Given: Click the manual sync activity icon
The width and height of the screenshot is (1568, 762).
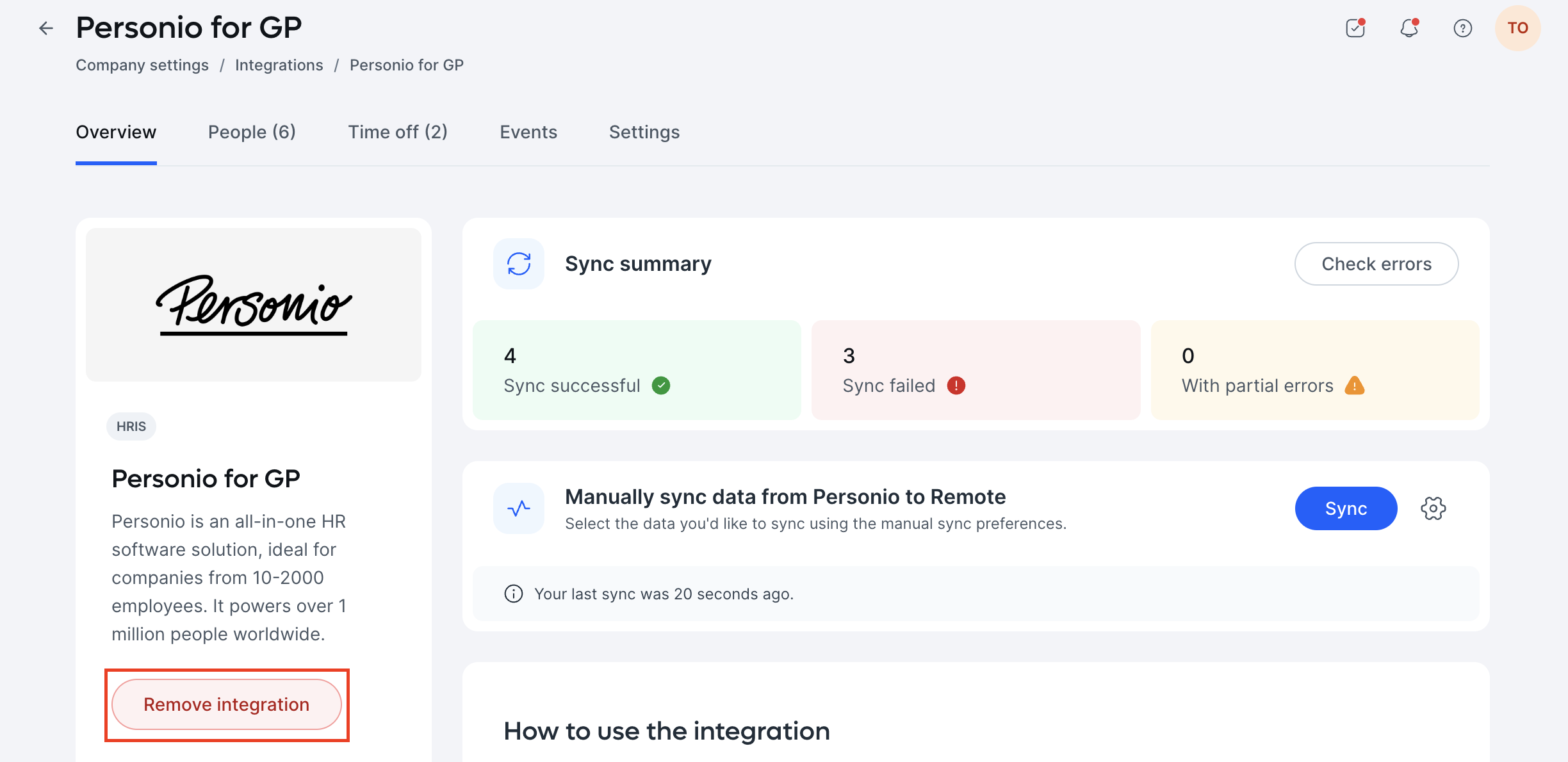Looking at the screenshot, I should pyautogui.click(x=519, y=508).
